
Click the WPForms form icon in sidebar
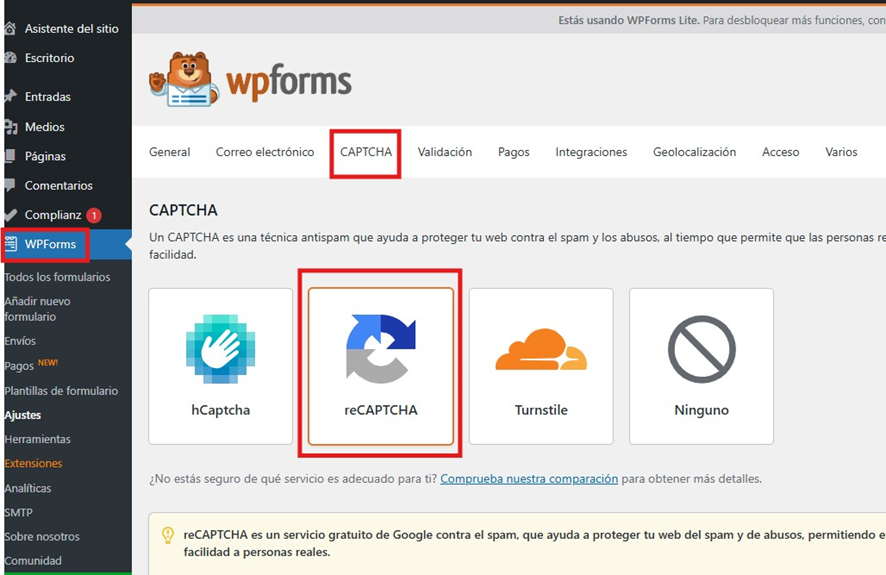(x=11, y=244)
